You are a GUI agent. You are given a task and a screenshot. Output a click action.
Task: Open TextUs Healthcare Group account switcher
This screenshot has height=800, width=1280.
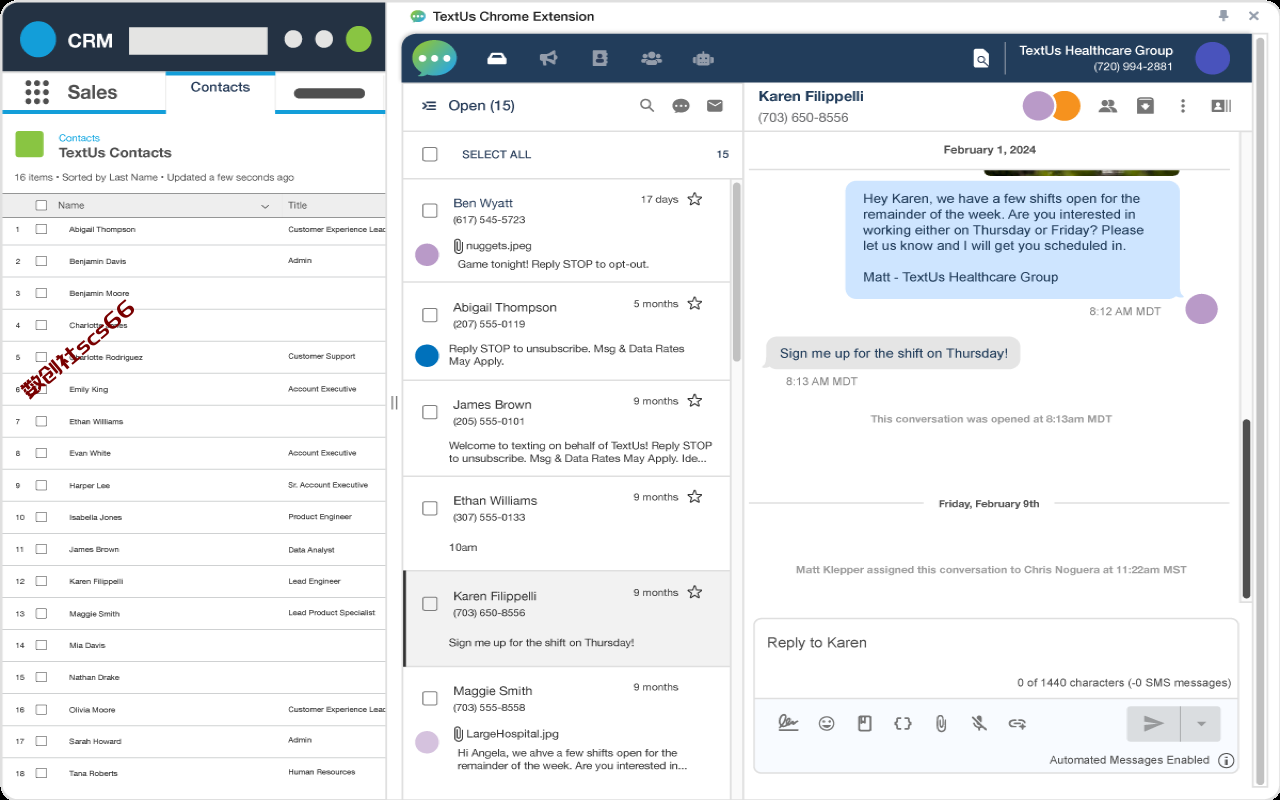point(1096,58)
